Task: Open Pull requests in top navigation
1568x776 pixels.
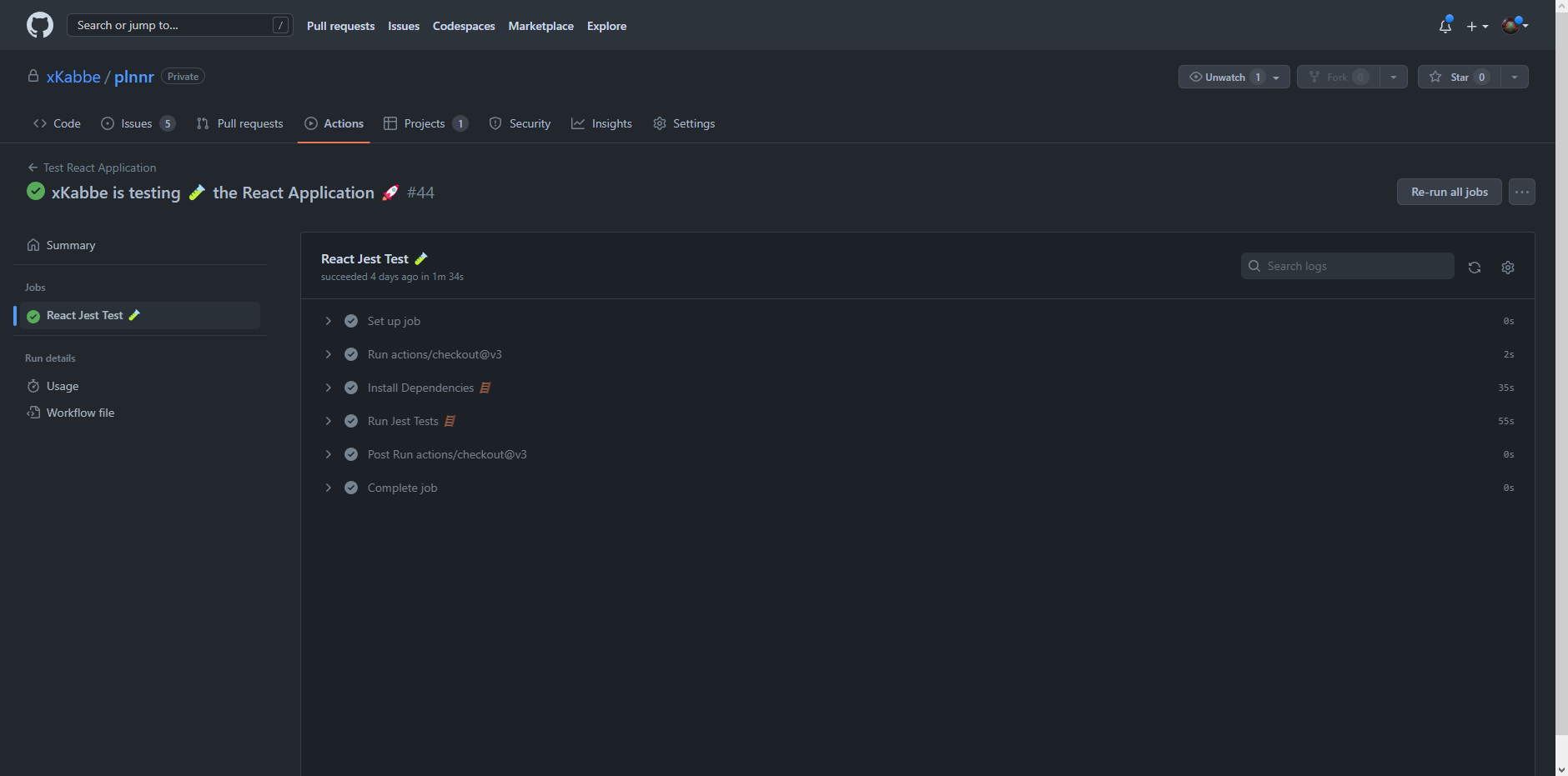Action: 340,26
